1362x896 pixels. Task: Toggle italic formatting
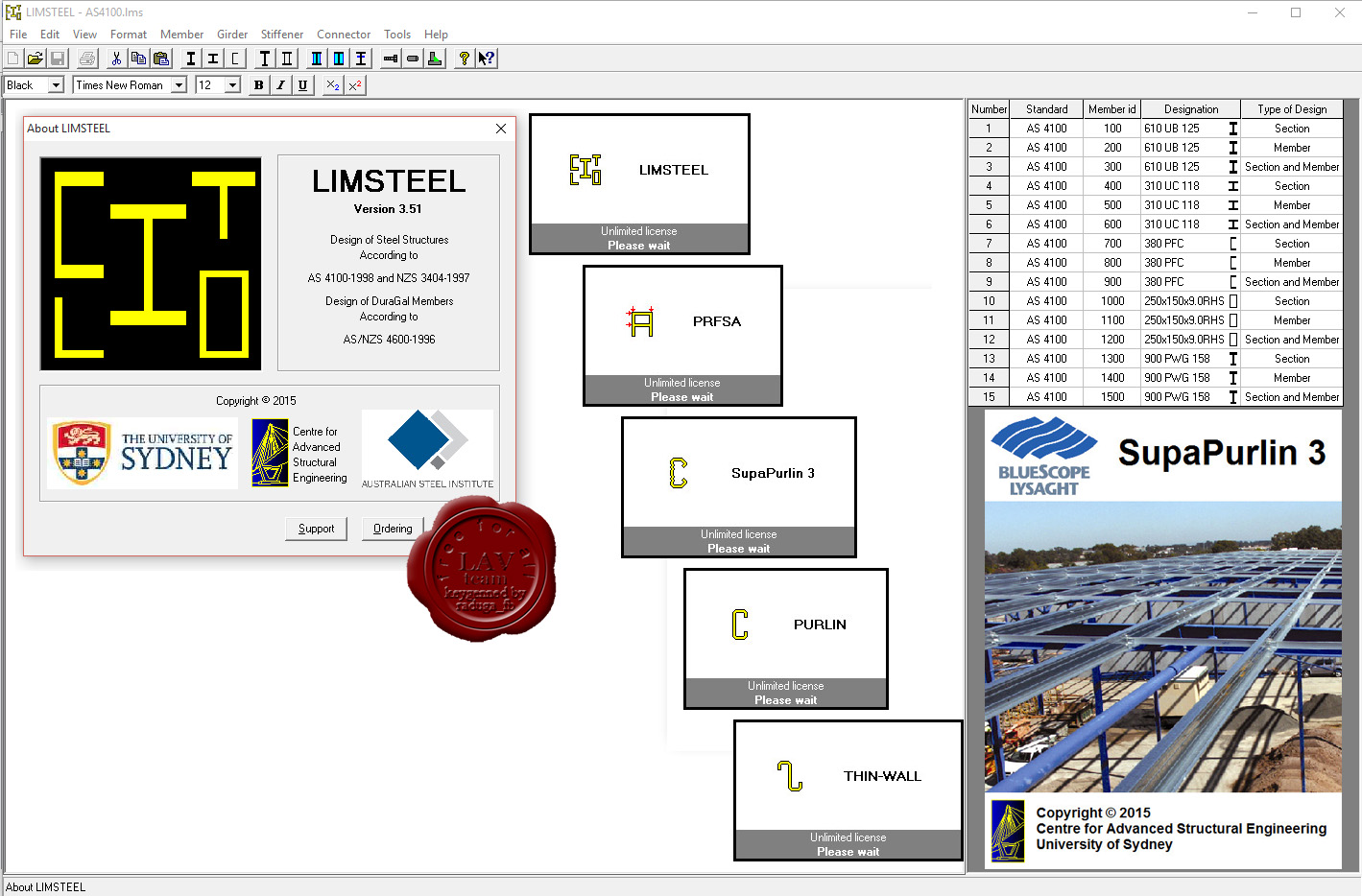(x=280, y=85)
